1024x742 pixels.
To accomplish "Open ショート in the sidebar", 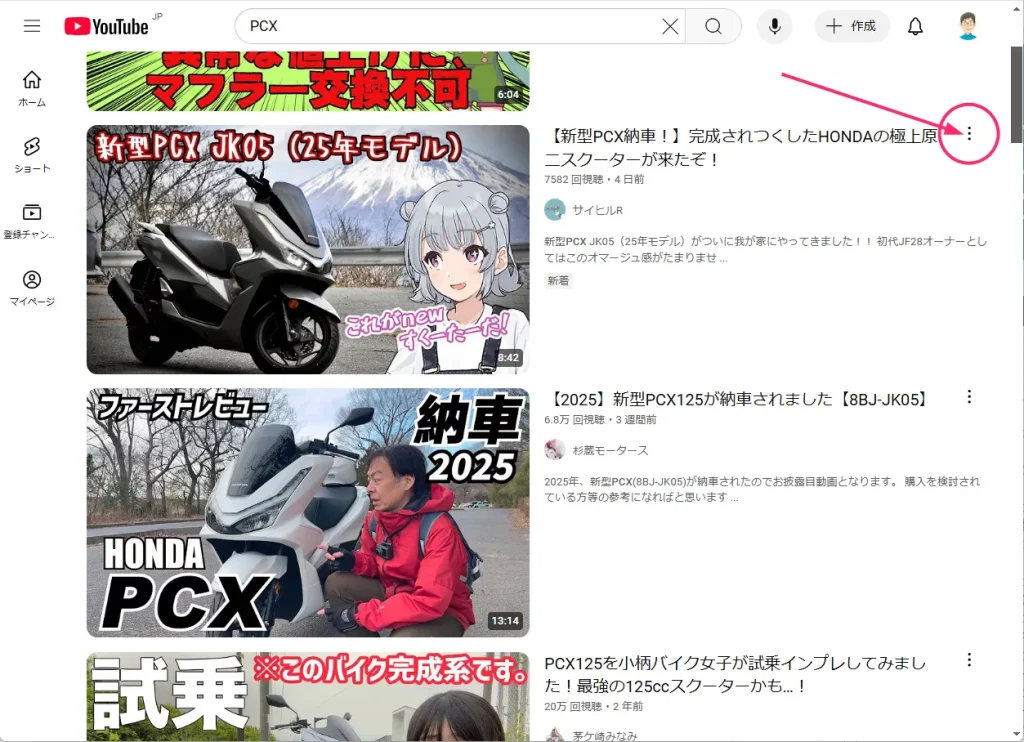I will click(32, 155).
